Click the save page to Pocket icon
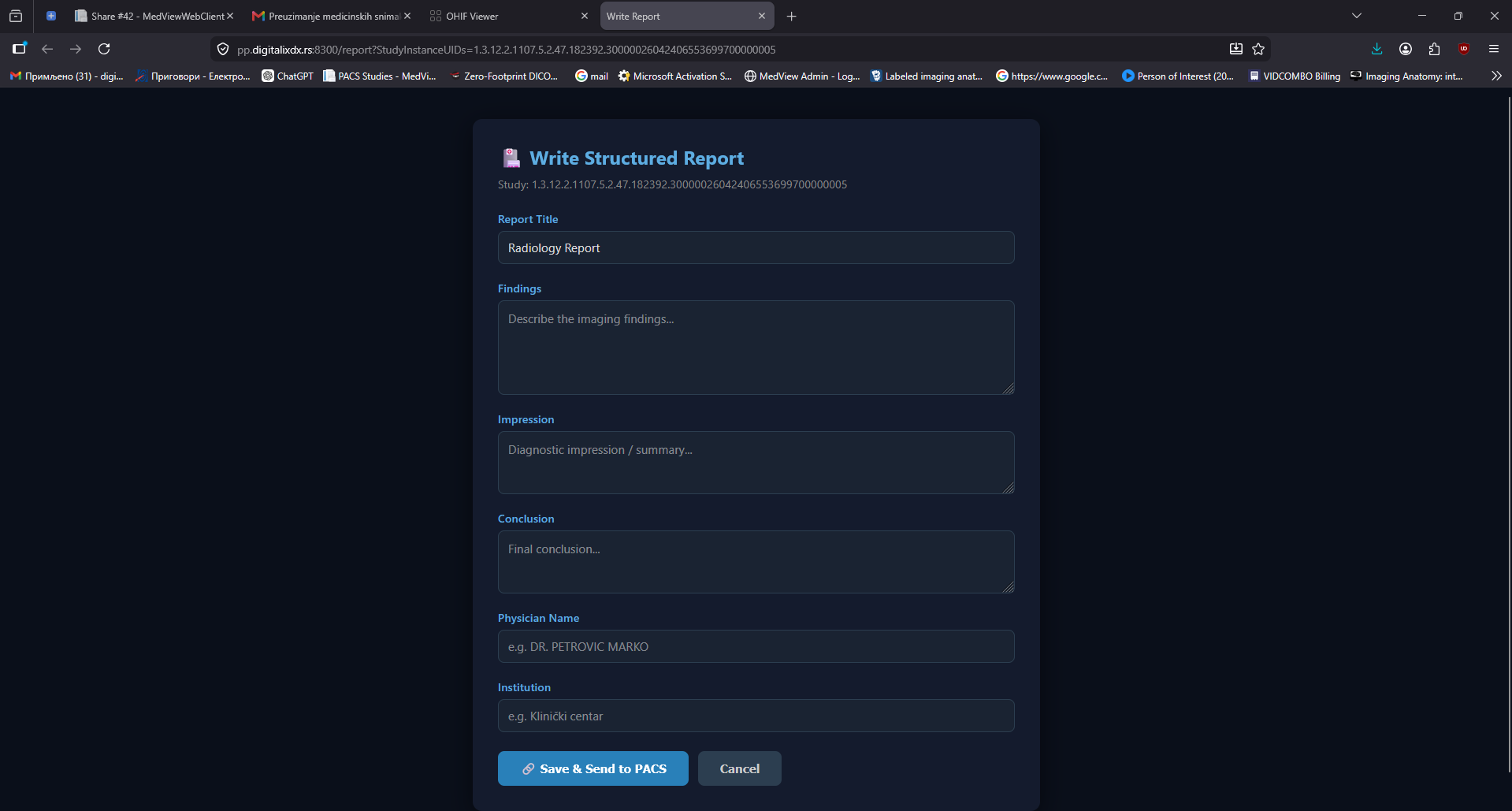 [x=1236, y=49]
